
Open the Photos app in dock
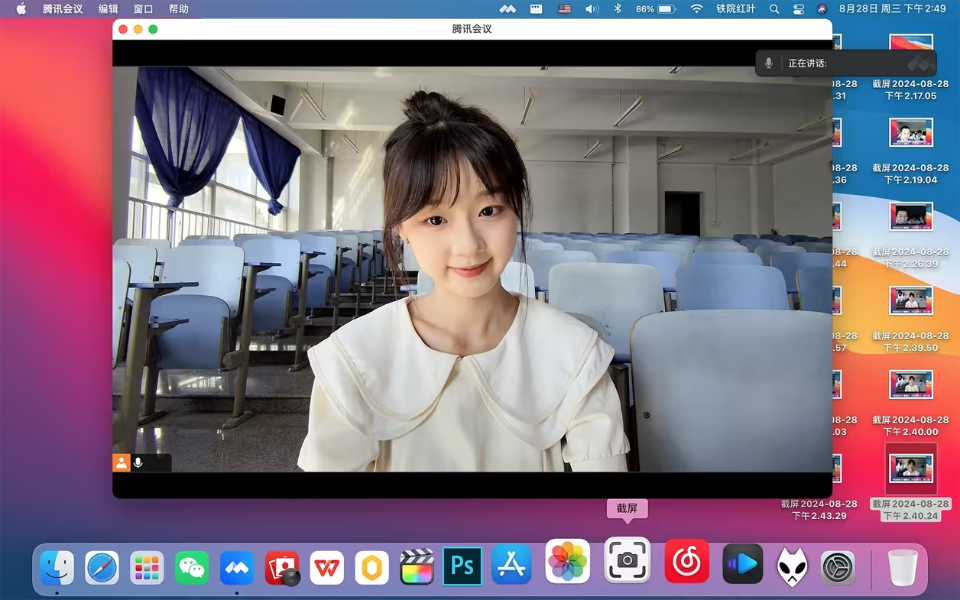(568, 561)
